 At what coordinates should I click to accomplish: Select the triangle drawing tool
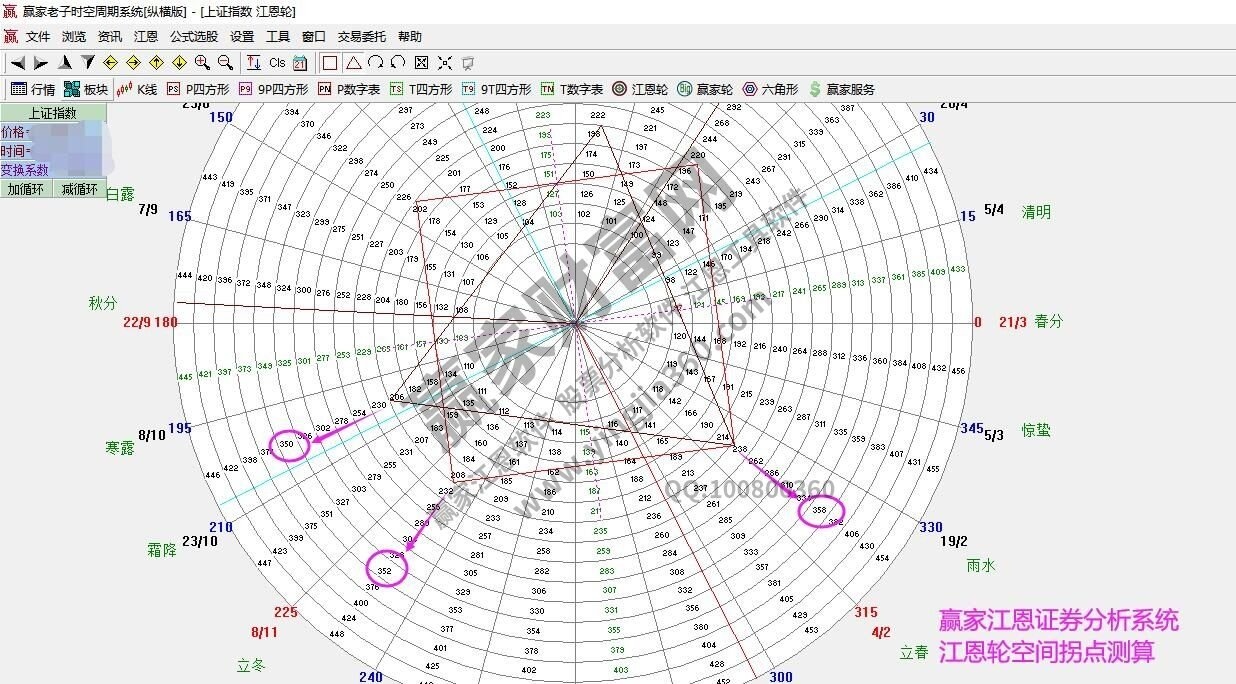(353, 62)
